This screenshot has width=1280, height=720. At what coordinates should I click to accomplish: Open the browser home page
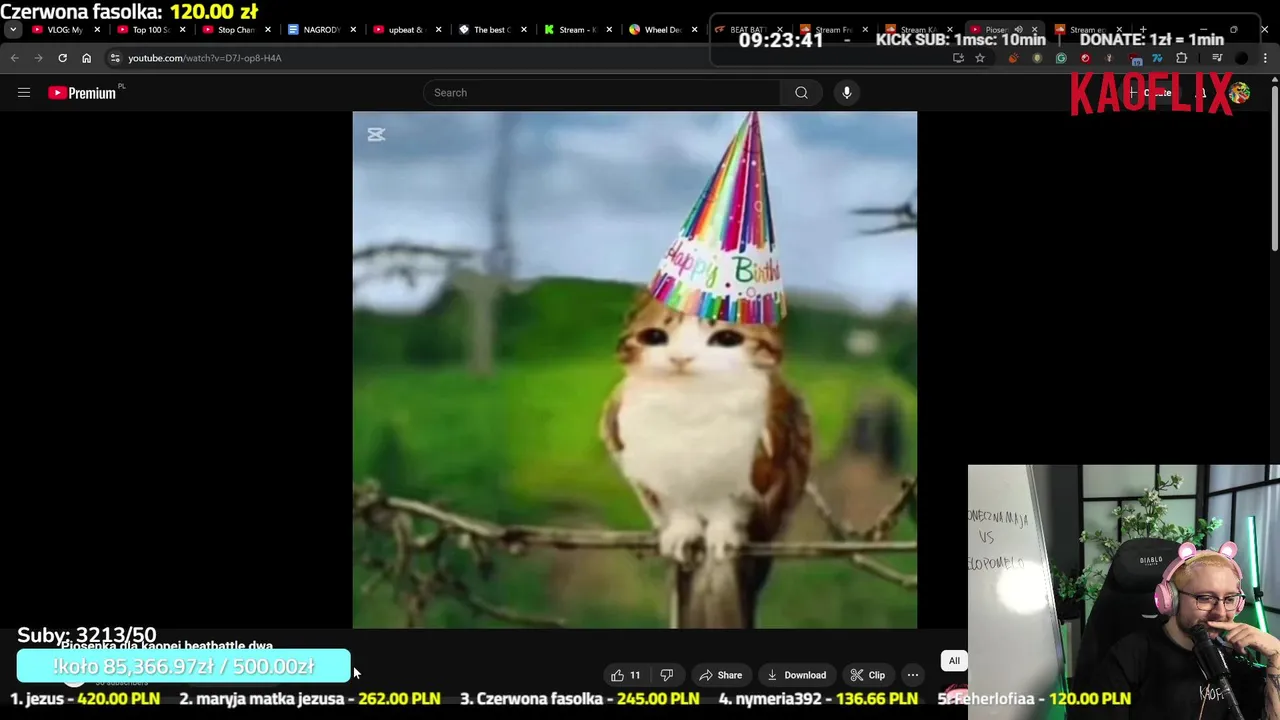86,58
